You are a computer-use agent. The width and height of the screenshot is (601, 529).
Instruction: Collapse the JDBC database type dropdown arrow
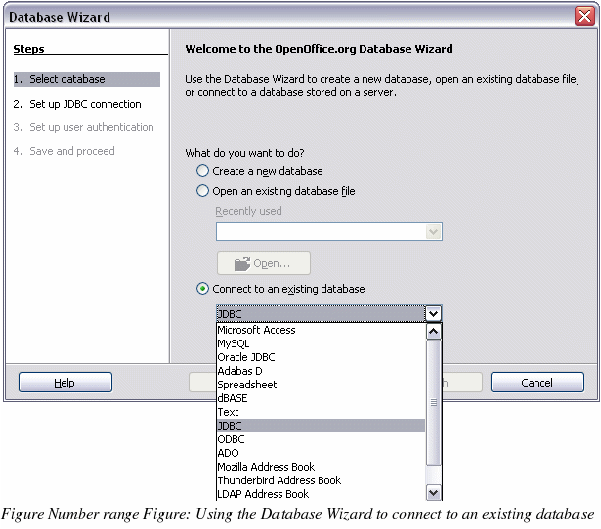[x=433, y=313]
